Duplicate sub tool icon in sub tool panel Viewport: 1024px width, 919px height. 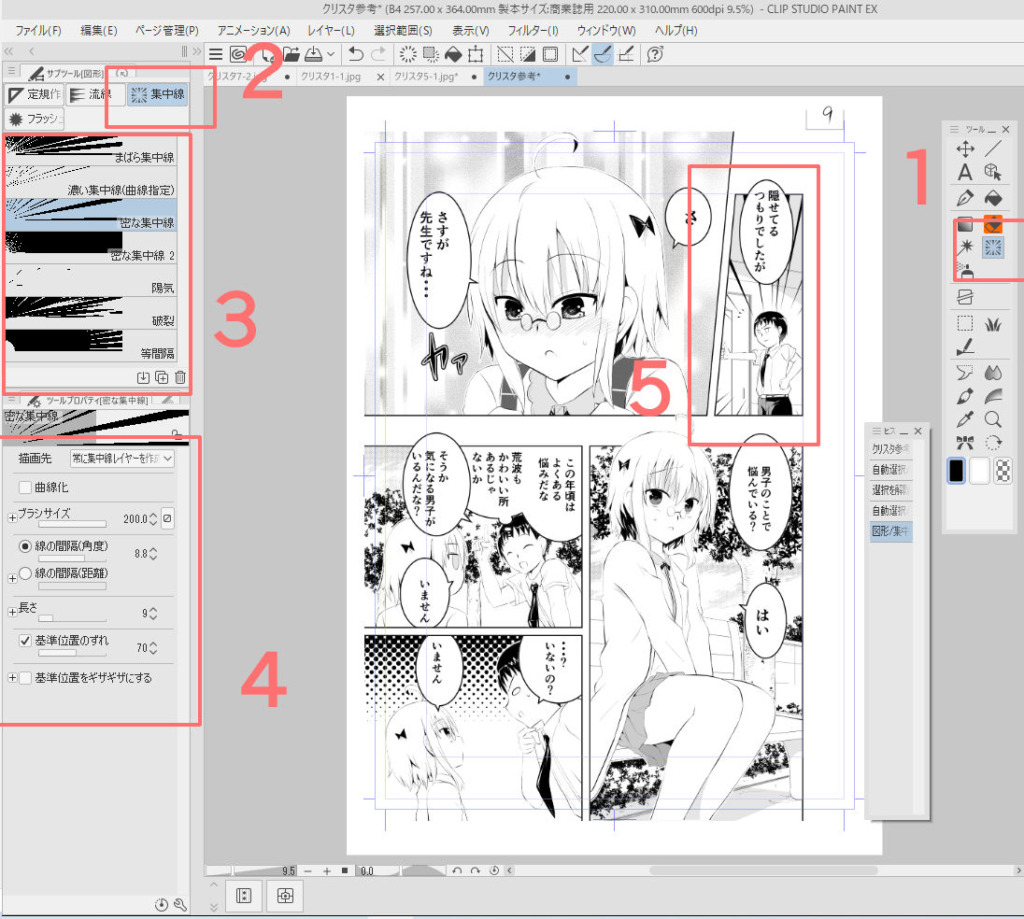162,378
